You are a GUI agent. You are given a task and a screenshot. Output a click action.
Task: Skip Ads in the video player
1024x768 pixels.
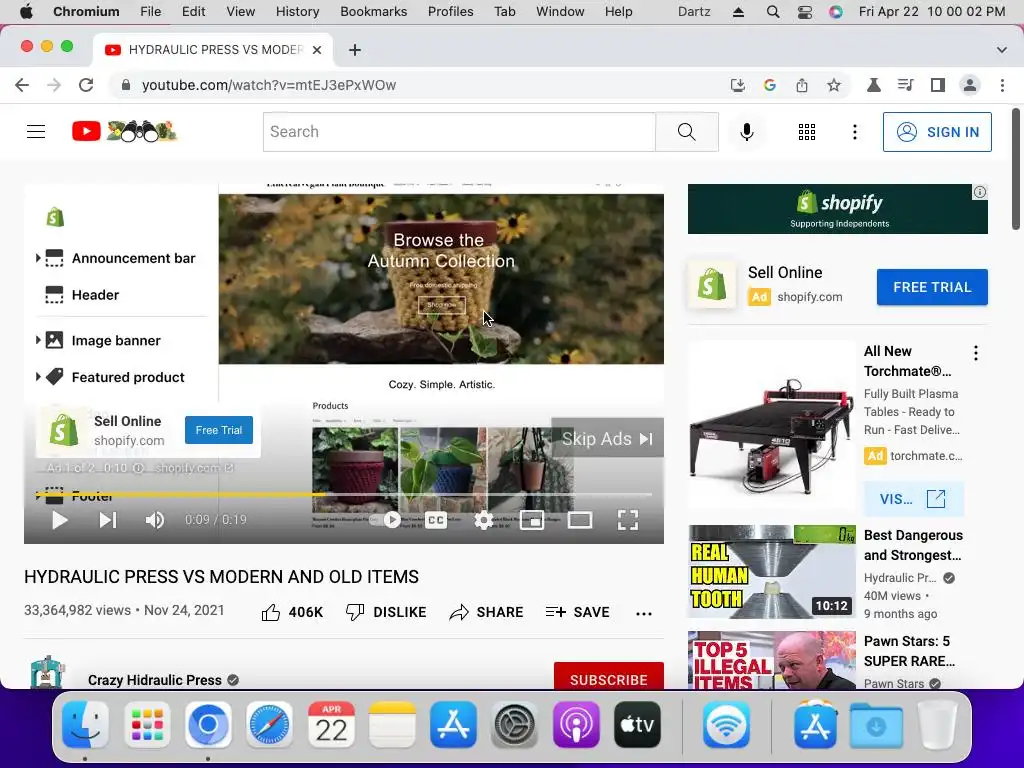tap(607, 438)
